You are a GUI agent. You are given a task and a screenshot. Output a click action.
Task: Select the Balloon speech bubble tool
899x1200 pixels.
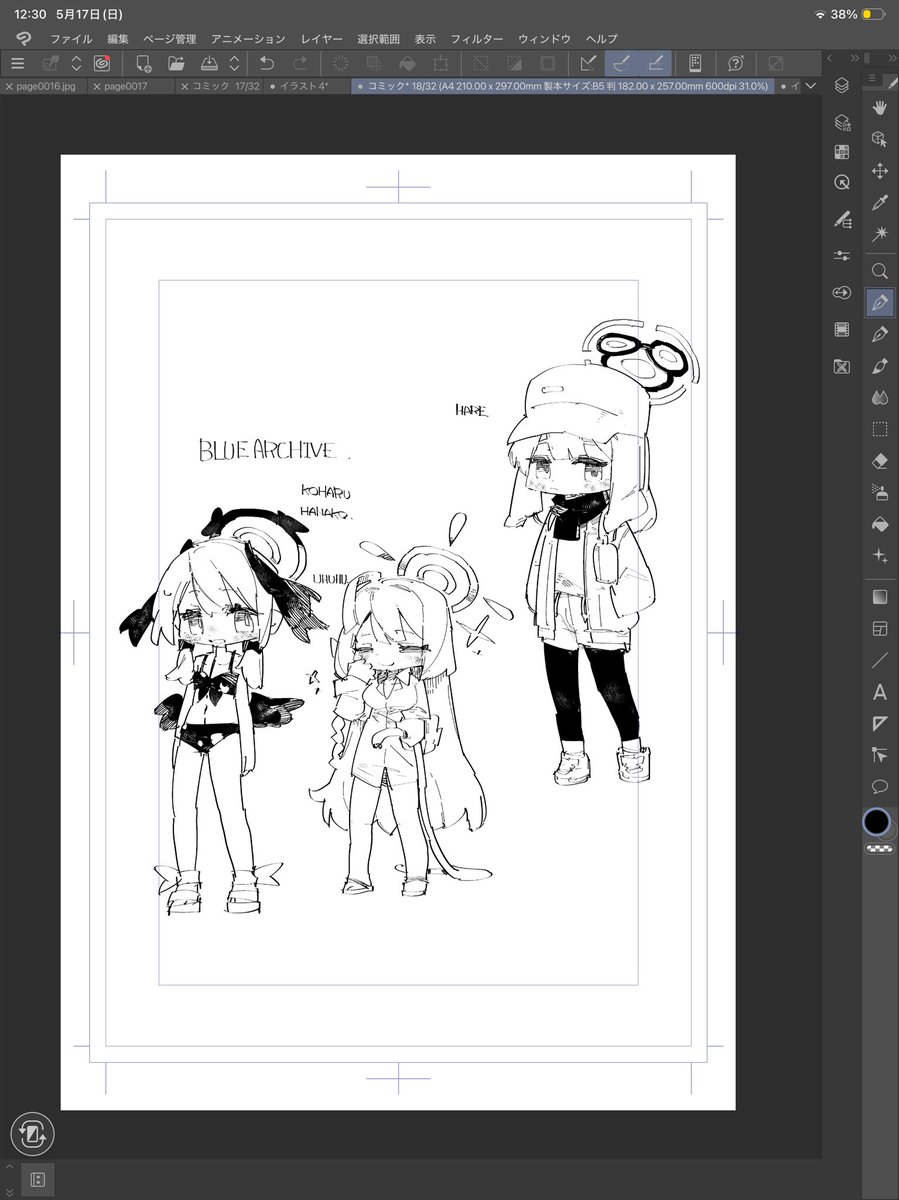[880, 786]
